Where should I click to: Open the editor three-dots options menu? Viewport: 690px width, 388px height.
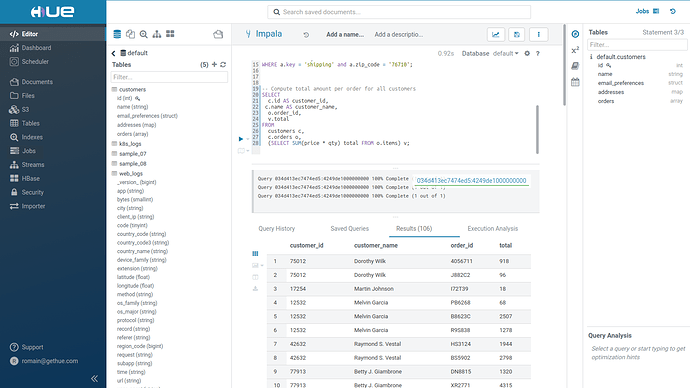[538, 34]
